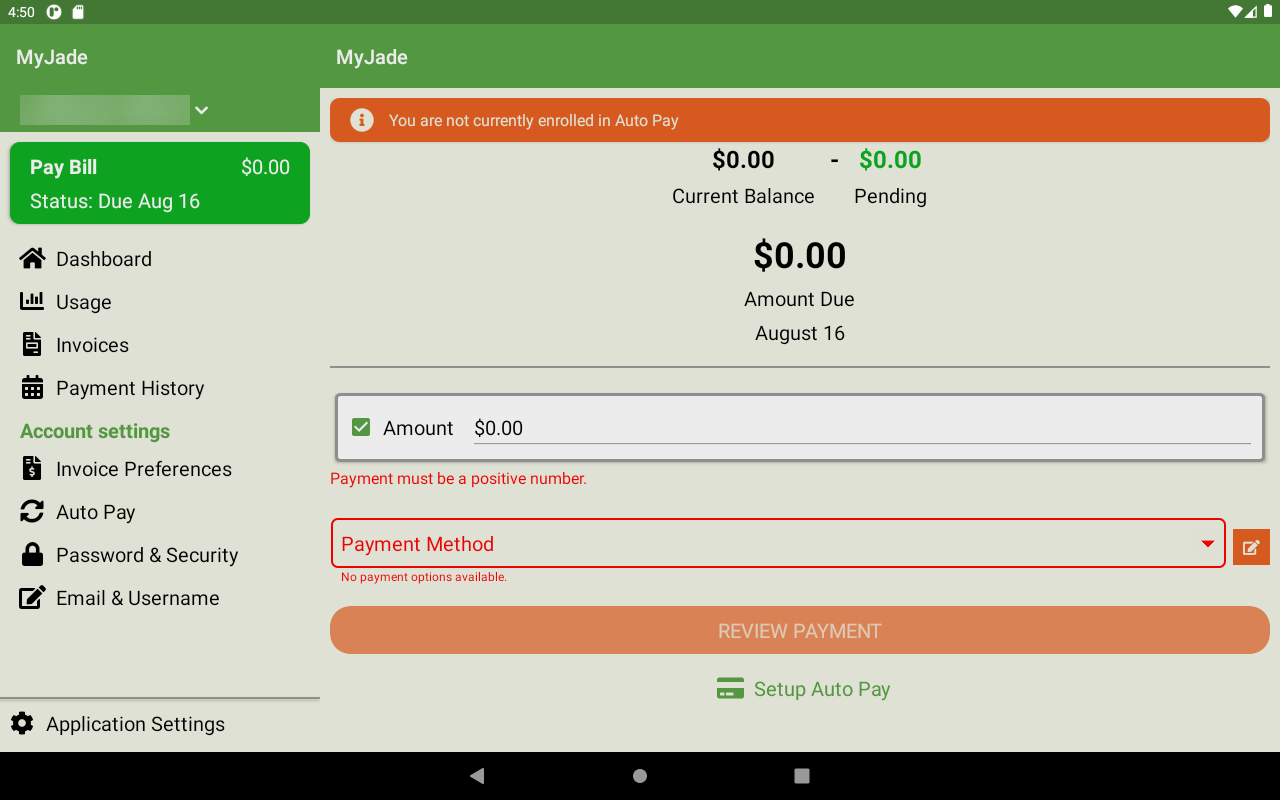The image size is (1280, 800).
Task: Tap the Android back navigation button
Action: [x=477, y=776]
